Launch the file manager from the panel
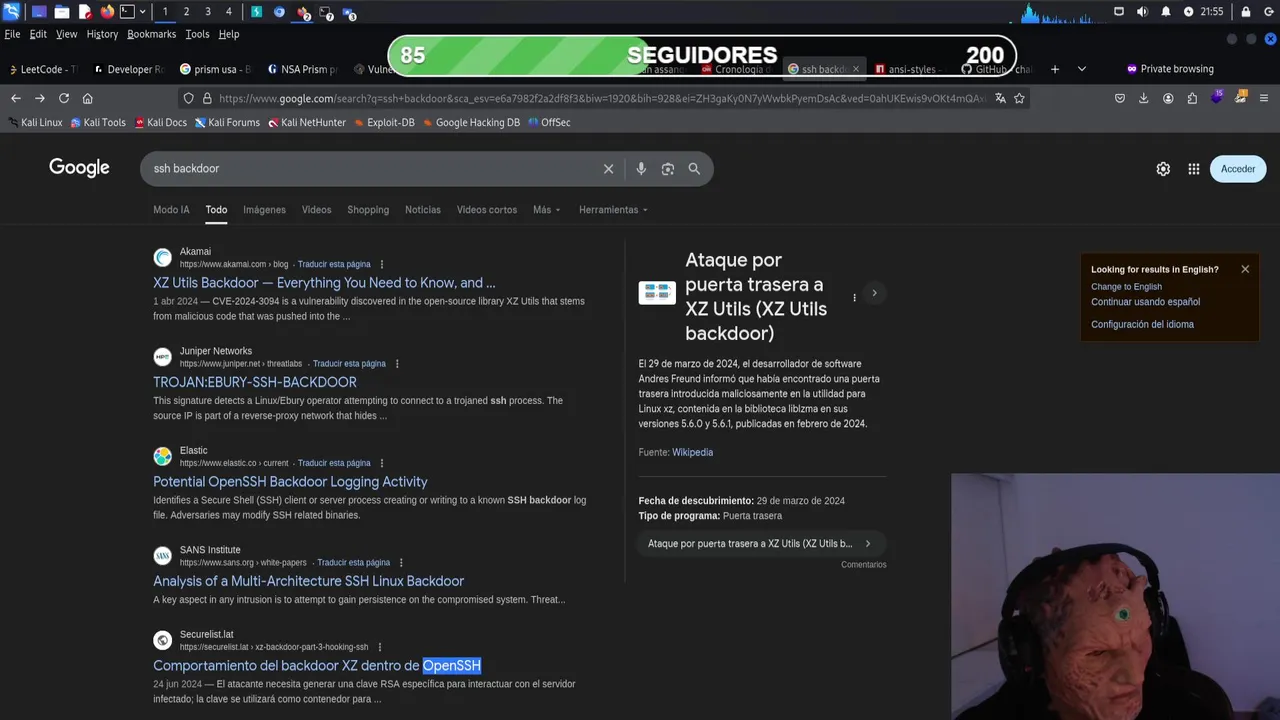Viewport: 1280px width, 720px height. coord(61,12)
